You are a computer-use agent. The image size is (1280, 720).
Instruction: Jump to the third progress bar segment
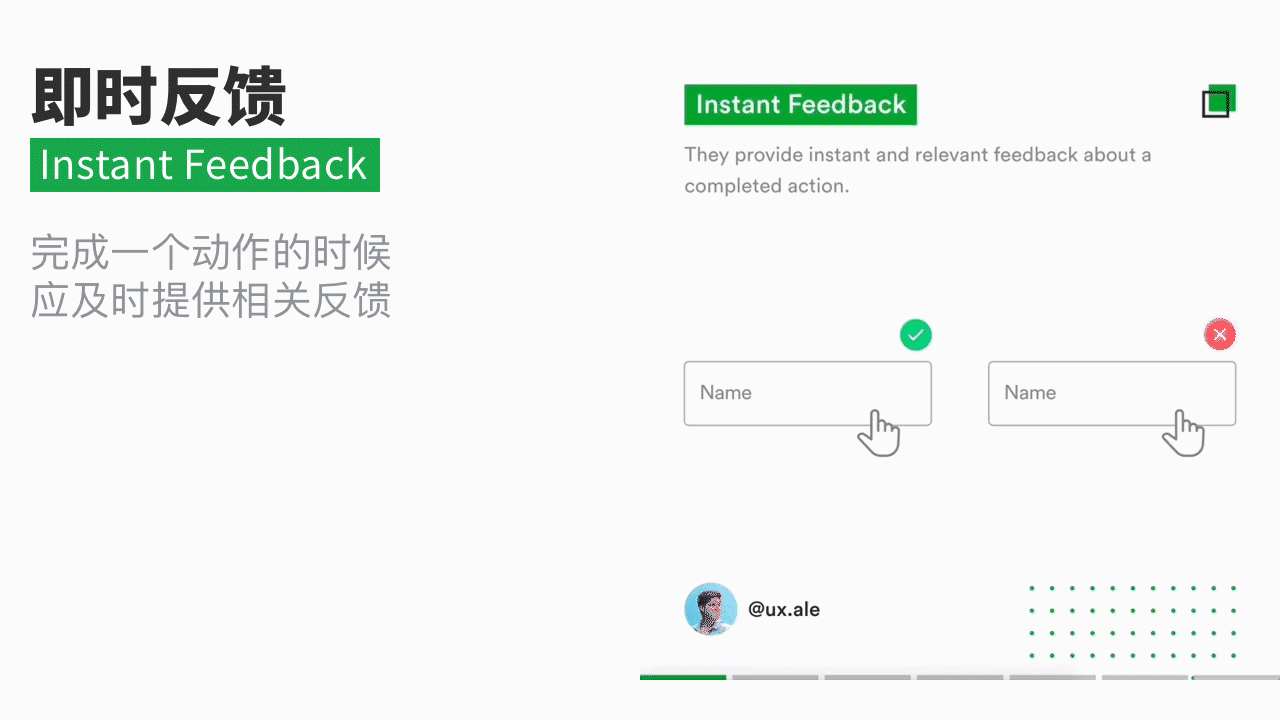(867, 677)
